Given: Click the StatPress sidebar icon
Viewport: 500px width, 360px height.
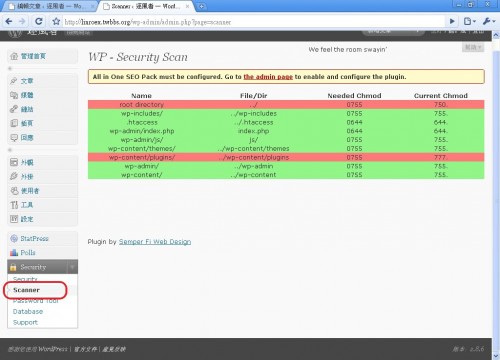Looking at the screenshot, I should (x=14, y=238).
